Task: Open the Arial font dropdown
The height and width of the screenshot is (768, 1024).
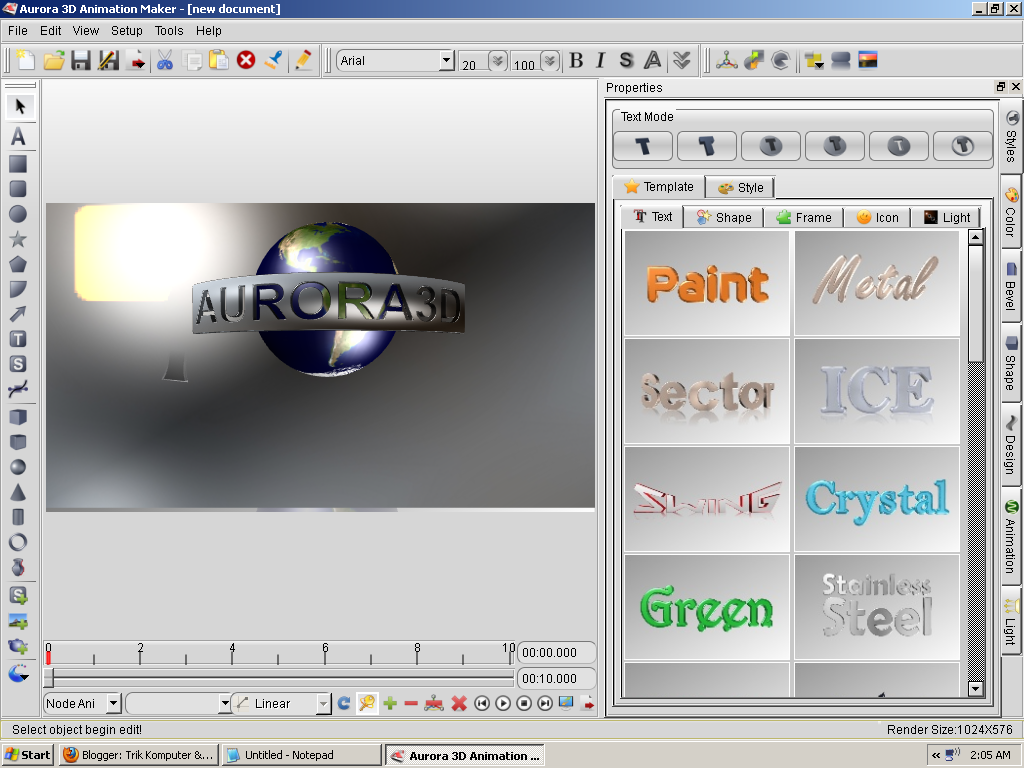Action: pos(446,61)
